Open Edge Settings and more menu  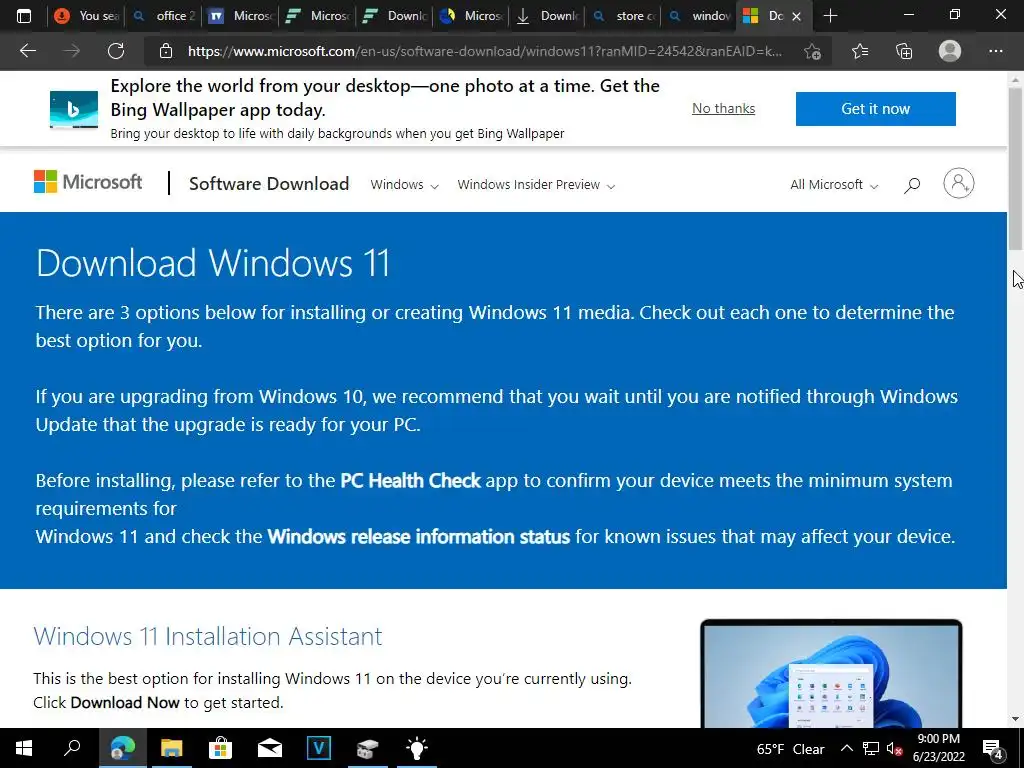tap(995, 51)
